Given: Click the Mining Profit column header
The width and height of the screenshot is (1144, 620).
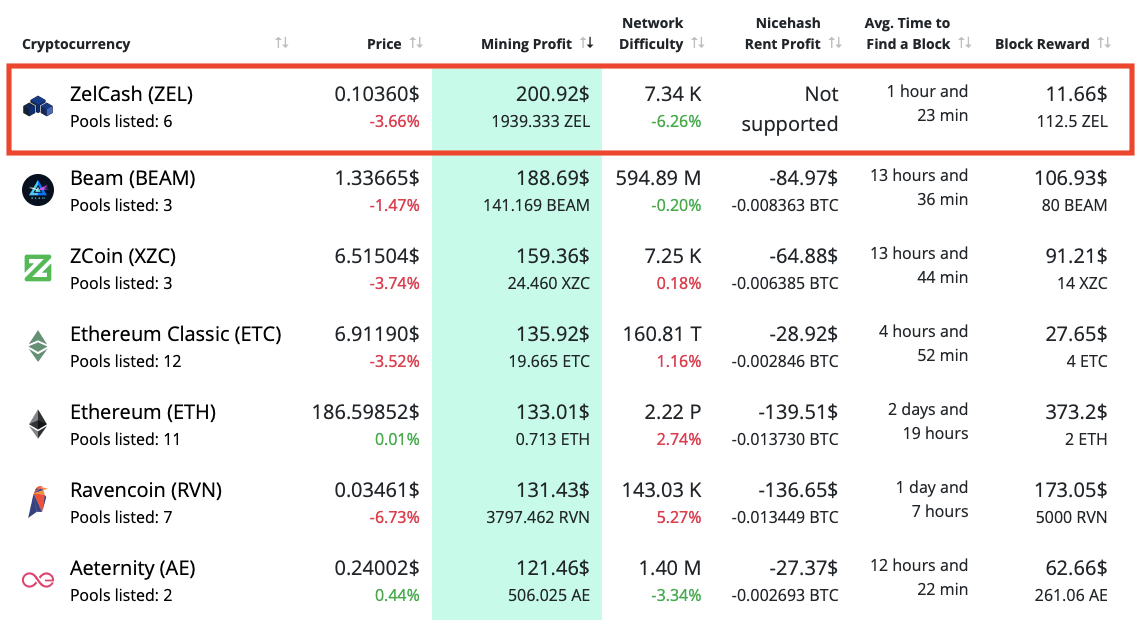Looking at the screenshot, I should click(526, 44).
